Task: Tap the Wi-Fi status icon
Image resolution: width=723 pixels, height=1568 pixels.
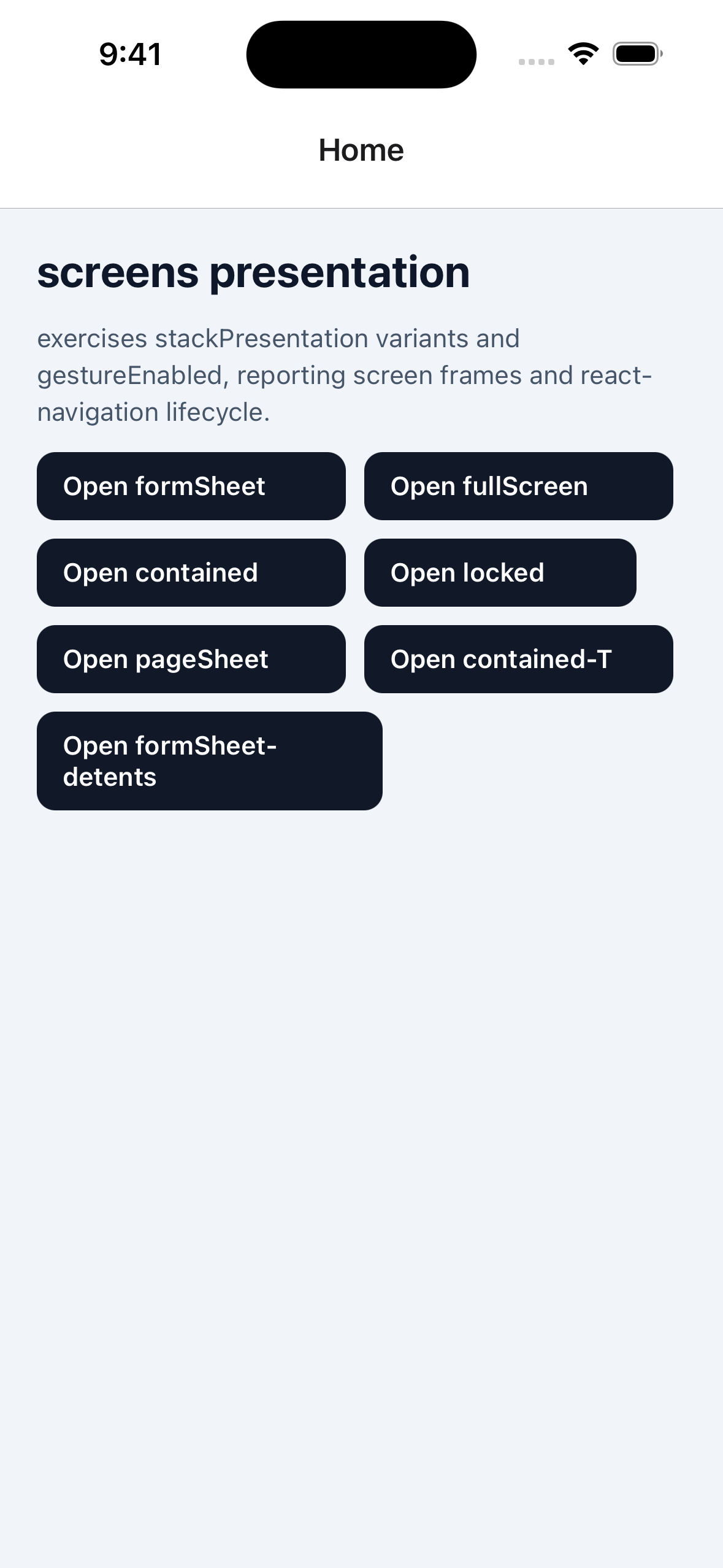Action: [583, 54]
